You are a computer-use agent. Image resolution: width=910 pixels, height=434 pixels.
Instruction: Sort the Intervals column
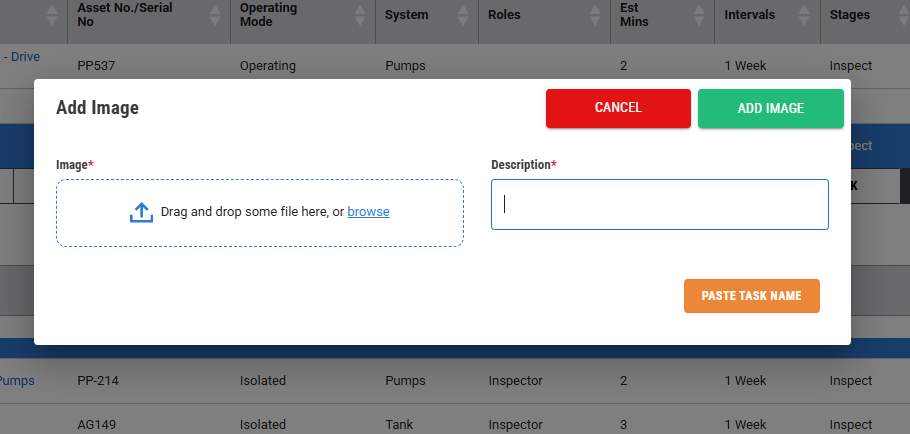(803, 15)
